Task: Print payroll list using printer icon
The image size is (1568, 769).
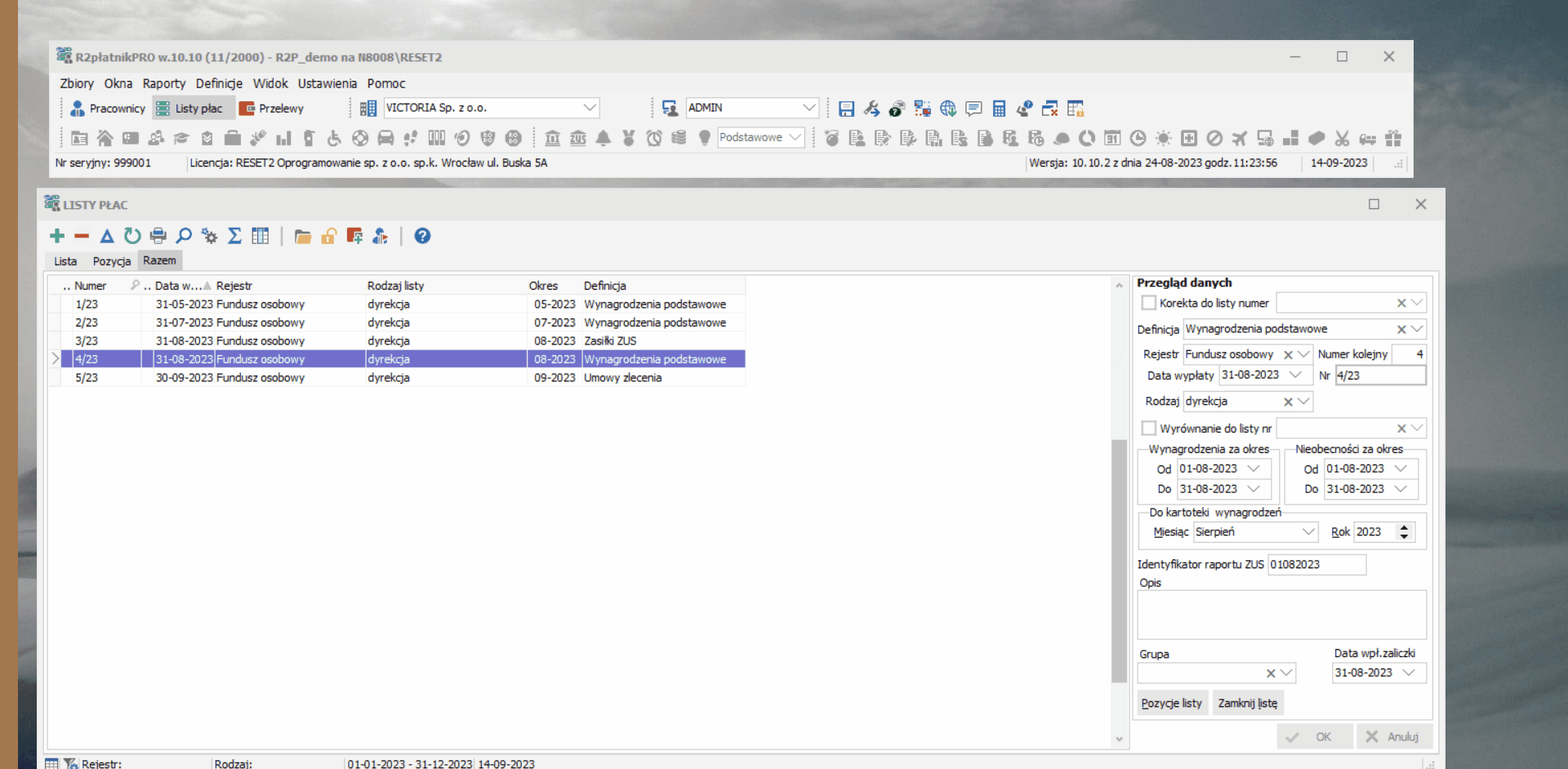Action: coord(158,236)
